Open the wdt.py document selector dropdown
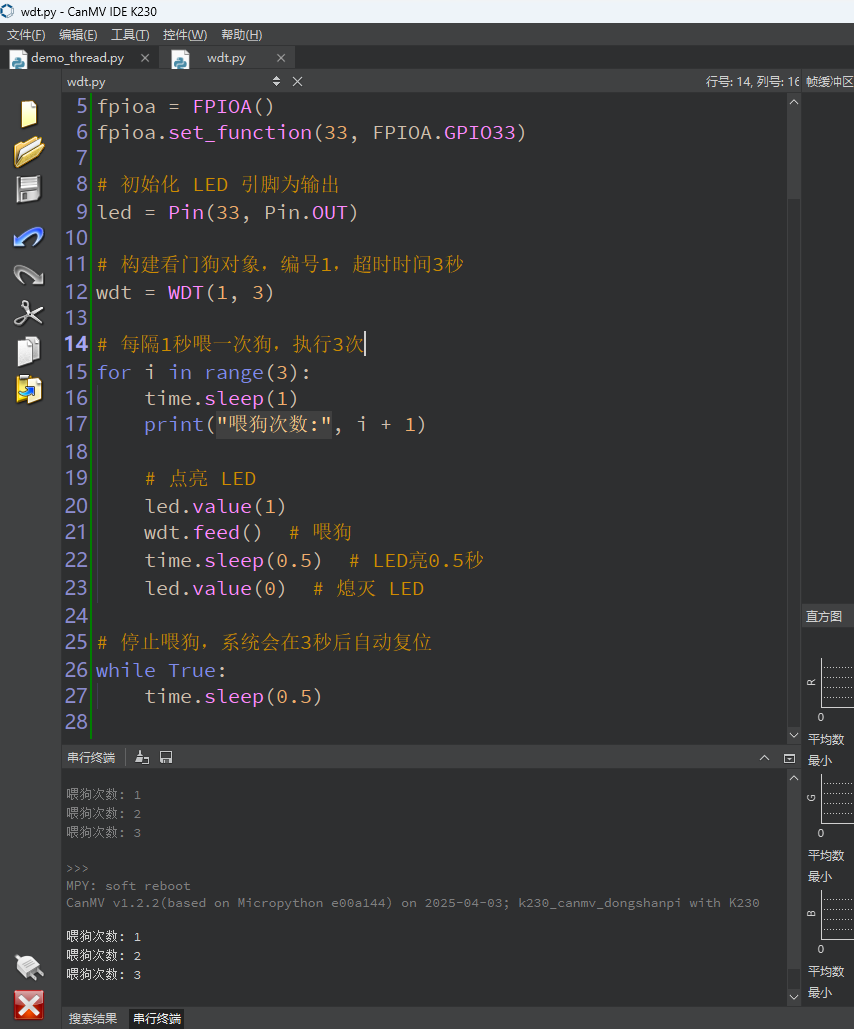The height and width of the screenshot is (1029, 854). (x=276, y=81)
